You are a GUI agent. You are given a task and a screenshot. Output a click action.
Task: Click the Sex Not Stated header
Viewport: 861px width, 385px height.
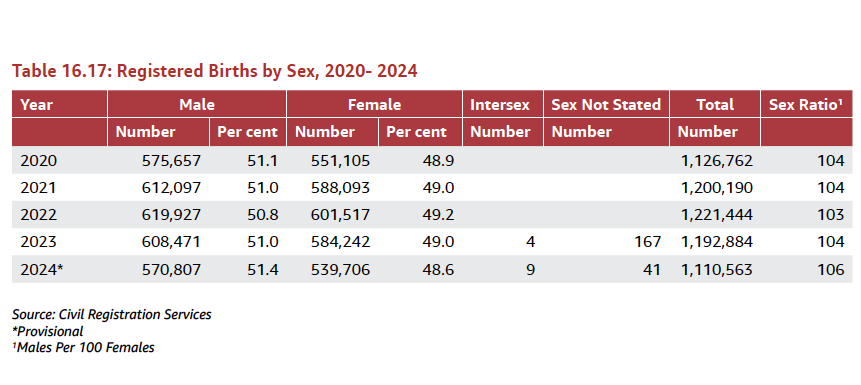[606, 104]
